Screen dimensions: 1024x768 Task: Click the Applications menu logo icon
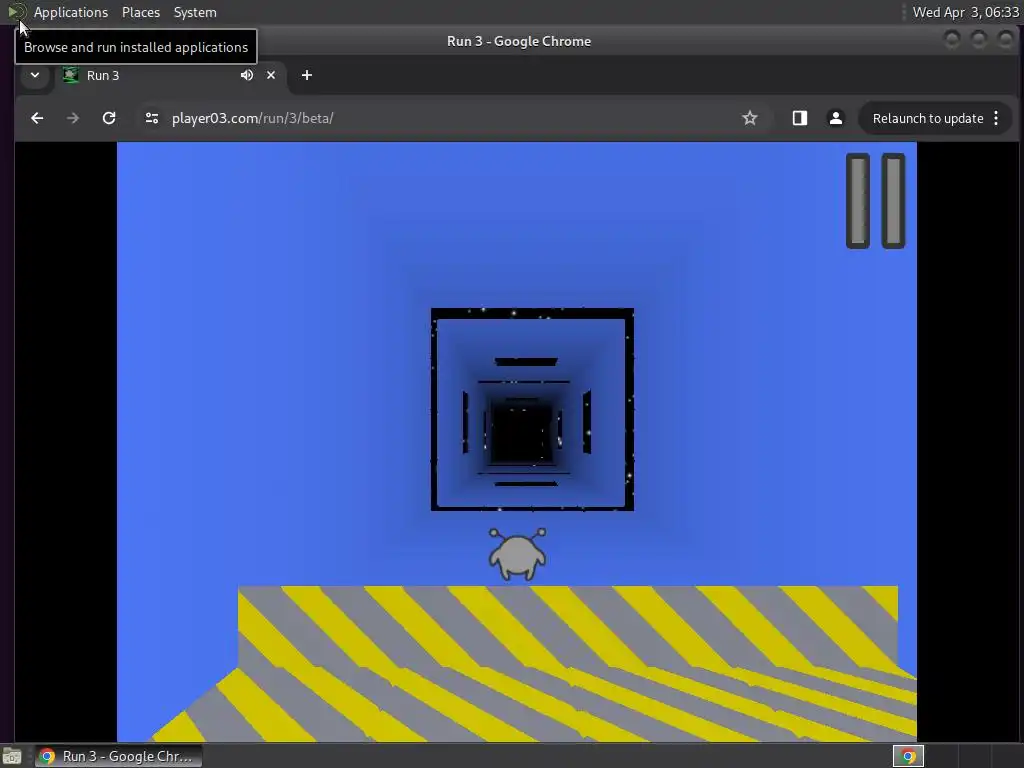point(16,12)
